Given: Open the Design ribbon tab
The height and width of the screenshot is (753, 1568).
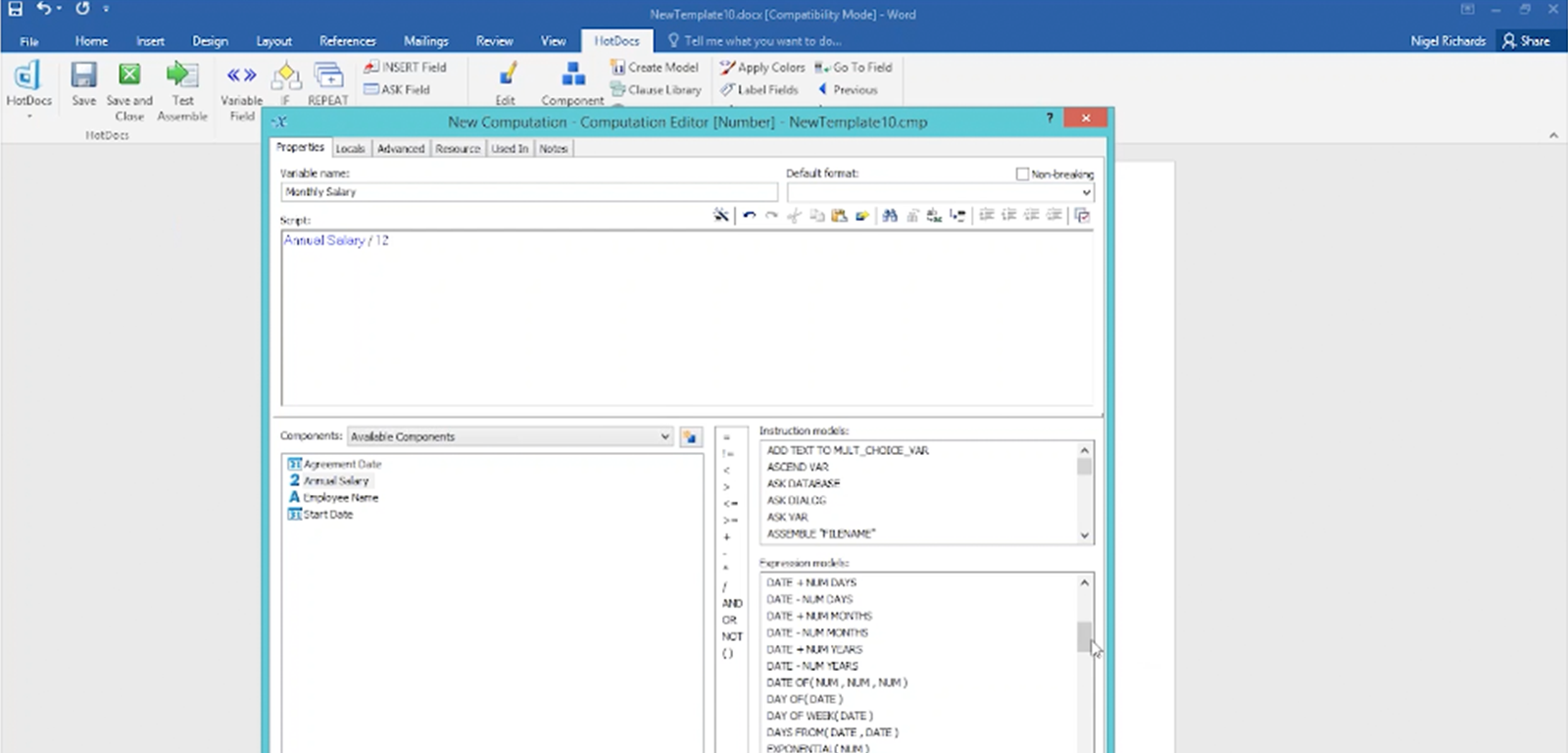Looking at the screenshot, I should point(210,41).
